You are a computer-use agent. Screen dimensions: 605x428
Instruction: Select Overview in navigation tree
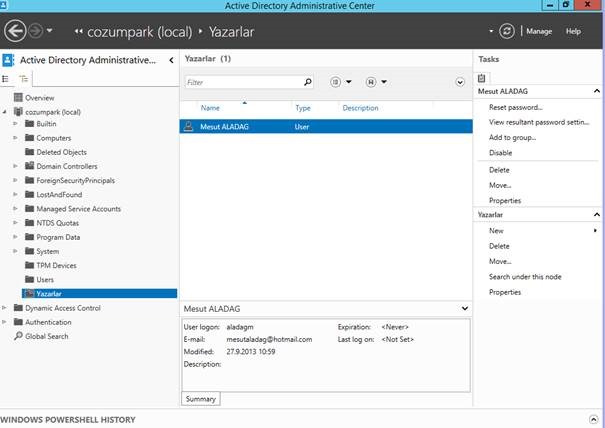coord(40,98)
